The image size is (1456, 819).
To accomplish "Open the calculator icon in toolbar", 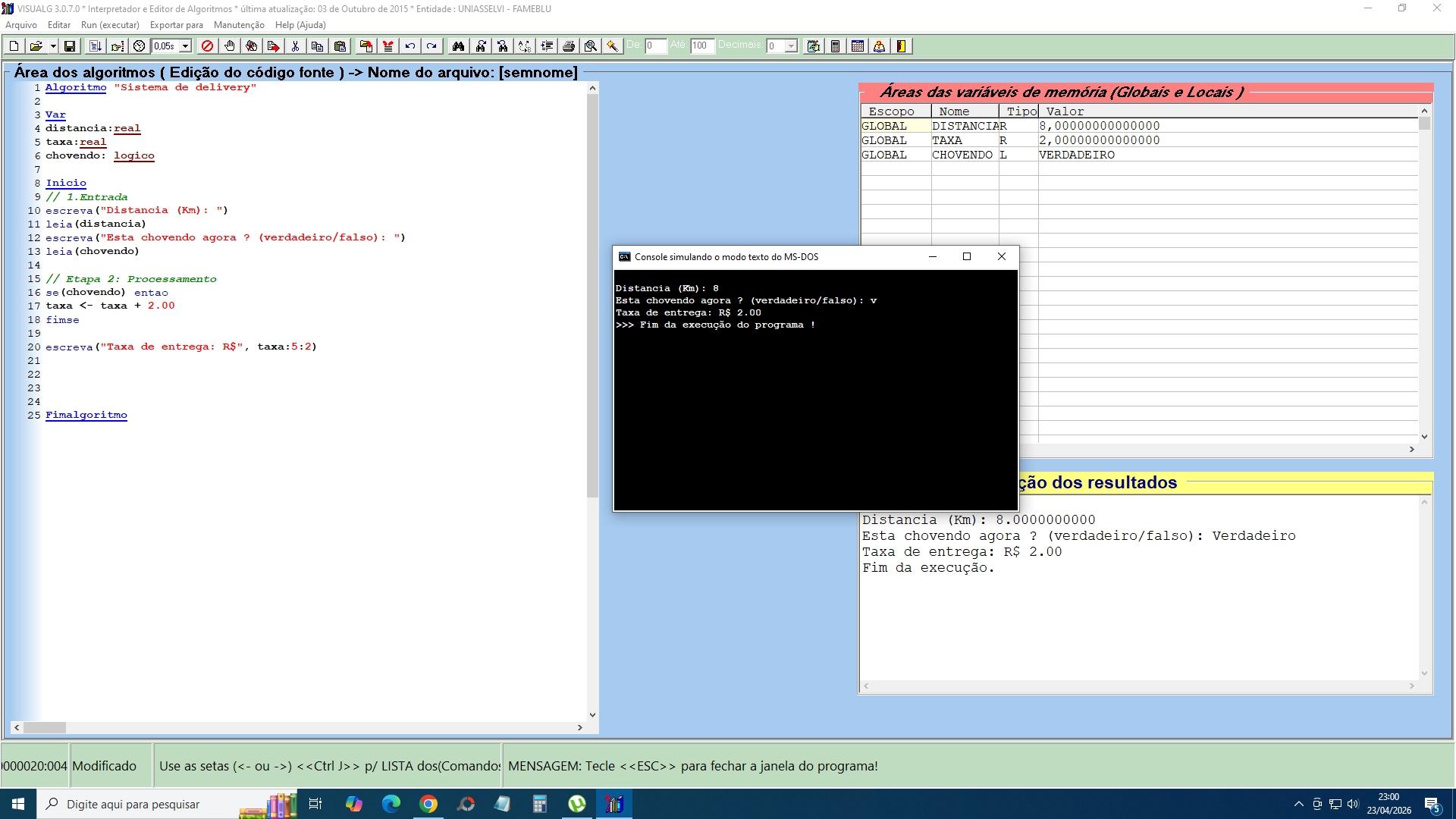I will [835, 46].
